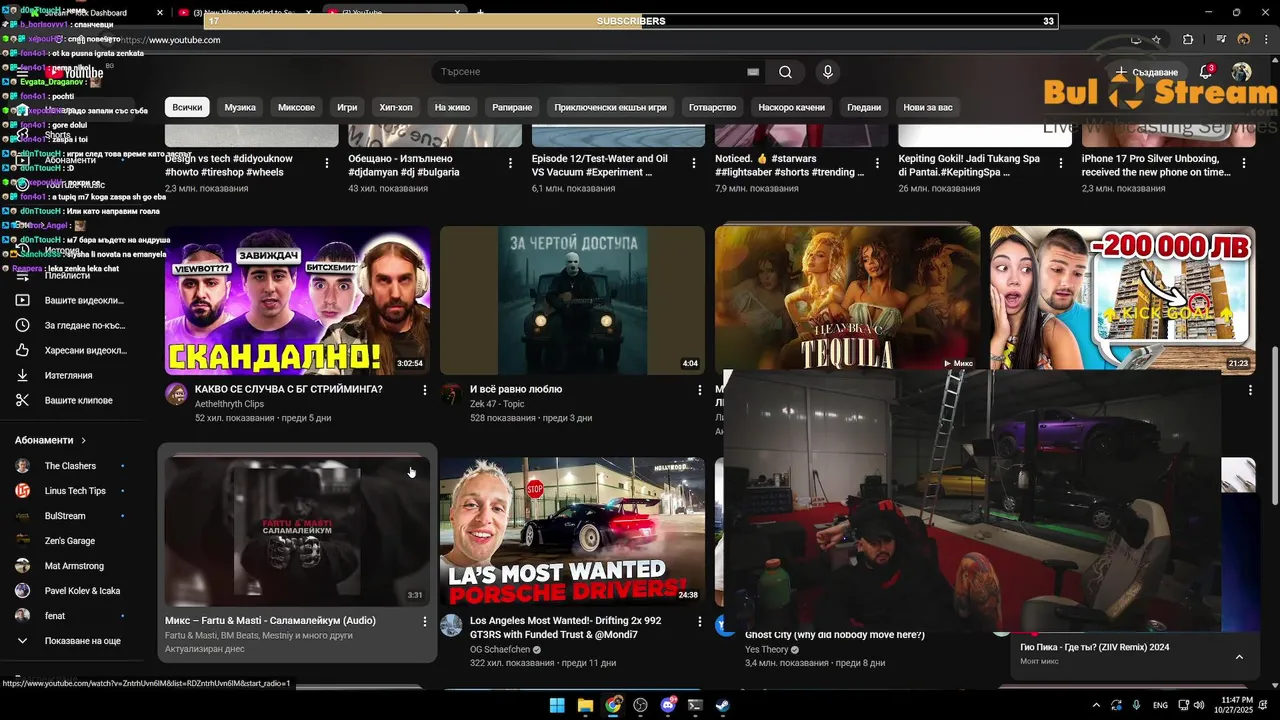Viewport: 1280px width, 720px height.
Task: Click the YouTube search input field
Action: pos(590,72)
